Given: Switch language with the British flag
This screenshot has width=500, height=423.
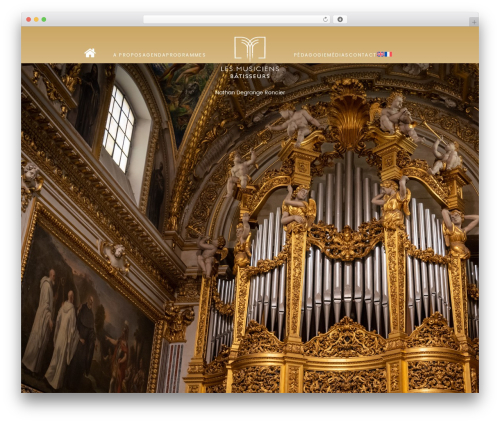Looking at the screenshot, I should 381,54.
